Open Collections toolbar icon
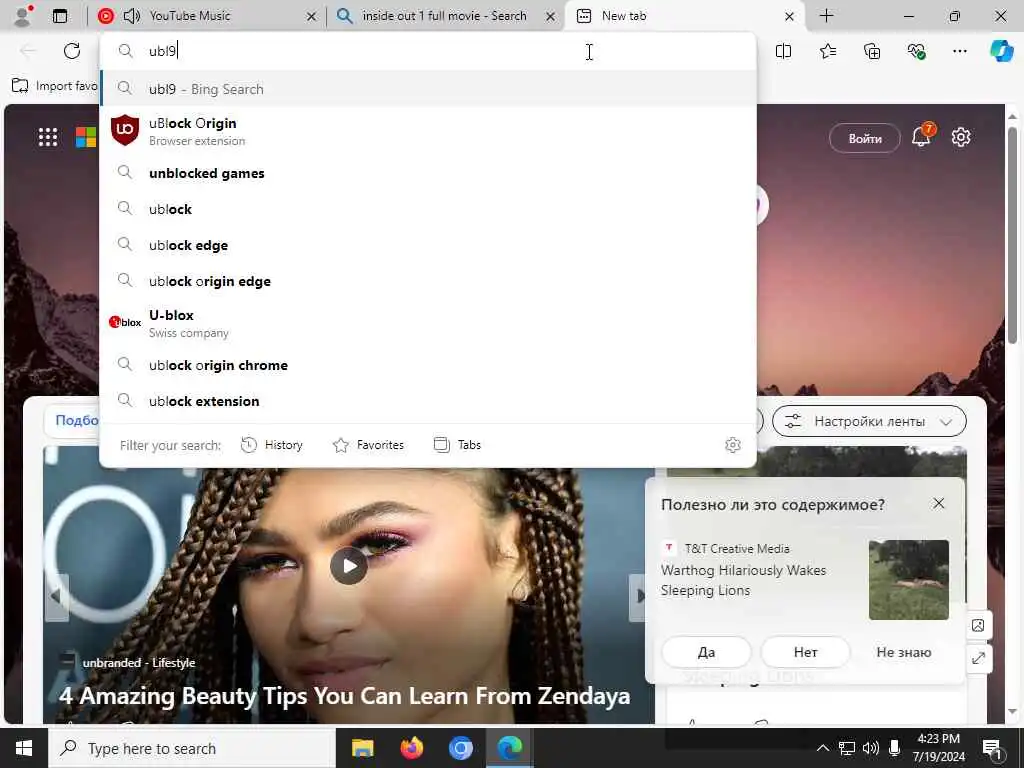The height and width of the screenshot is (768, 1024). click(x=872, y=51)
